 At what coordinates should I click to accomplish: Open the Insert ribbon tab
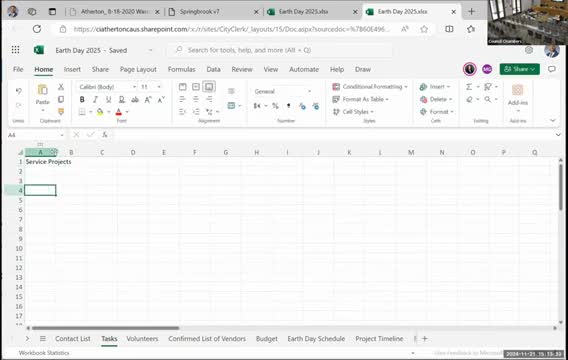(x=72, y=69)
